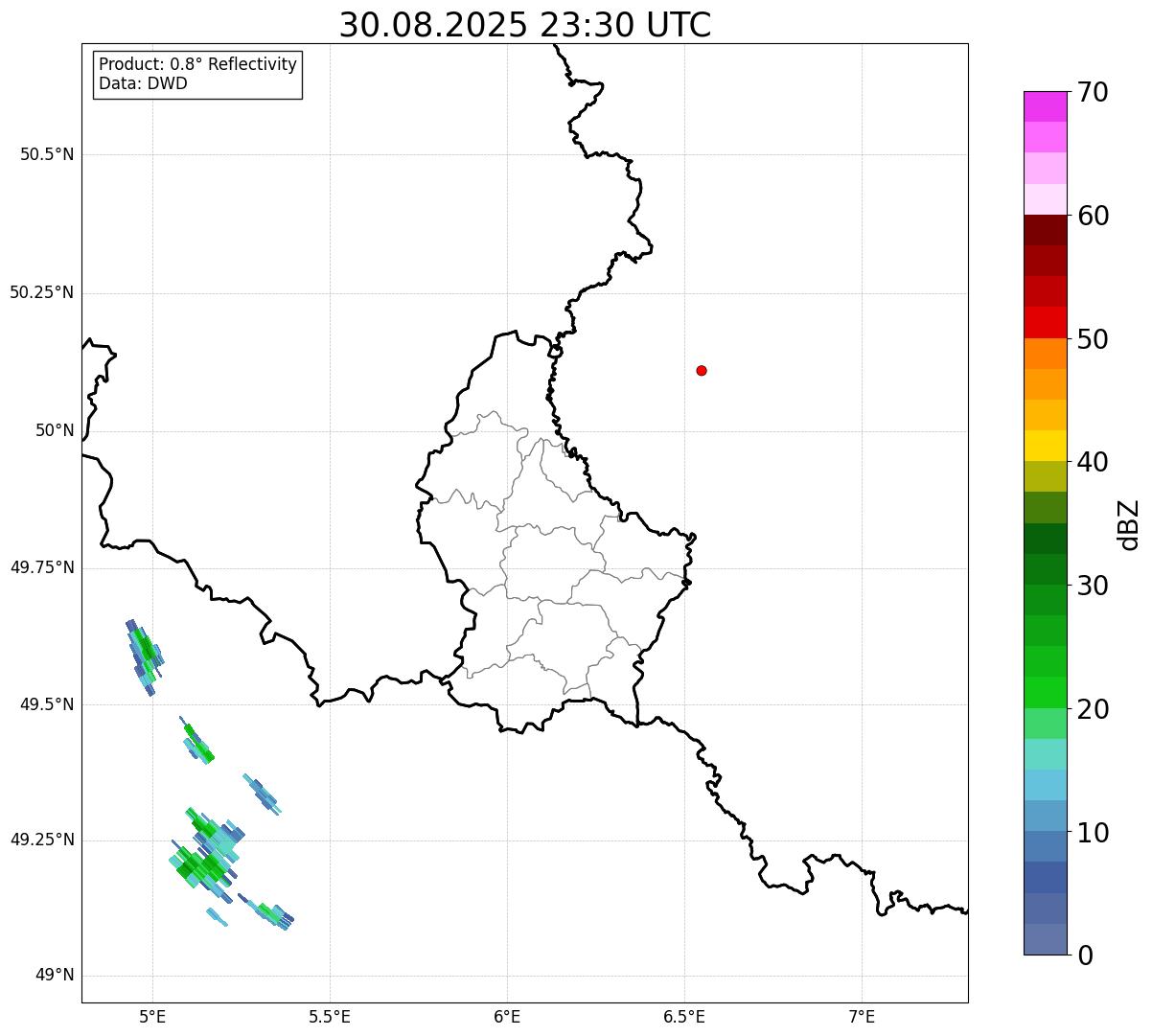Click the dBZ colorbar axis label
Viewport: 1152px width, 1036px height.
coord(1129,524)
